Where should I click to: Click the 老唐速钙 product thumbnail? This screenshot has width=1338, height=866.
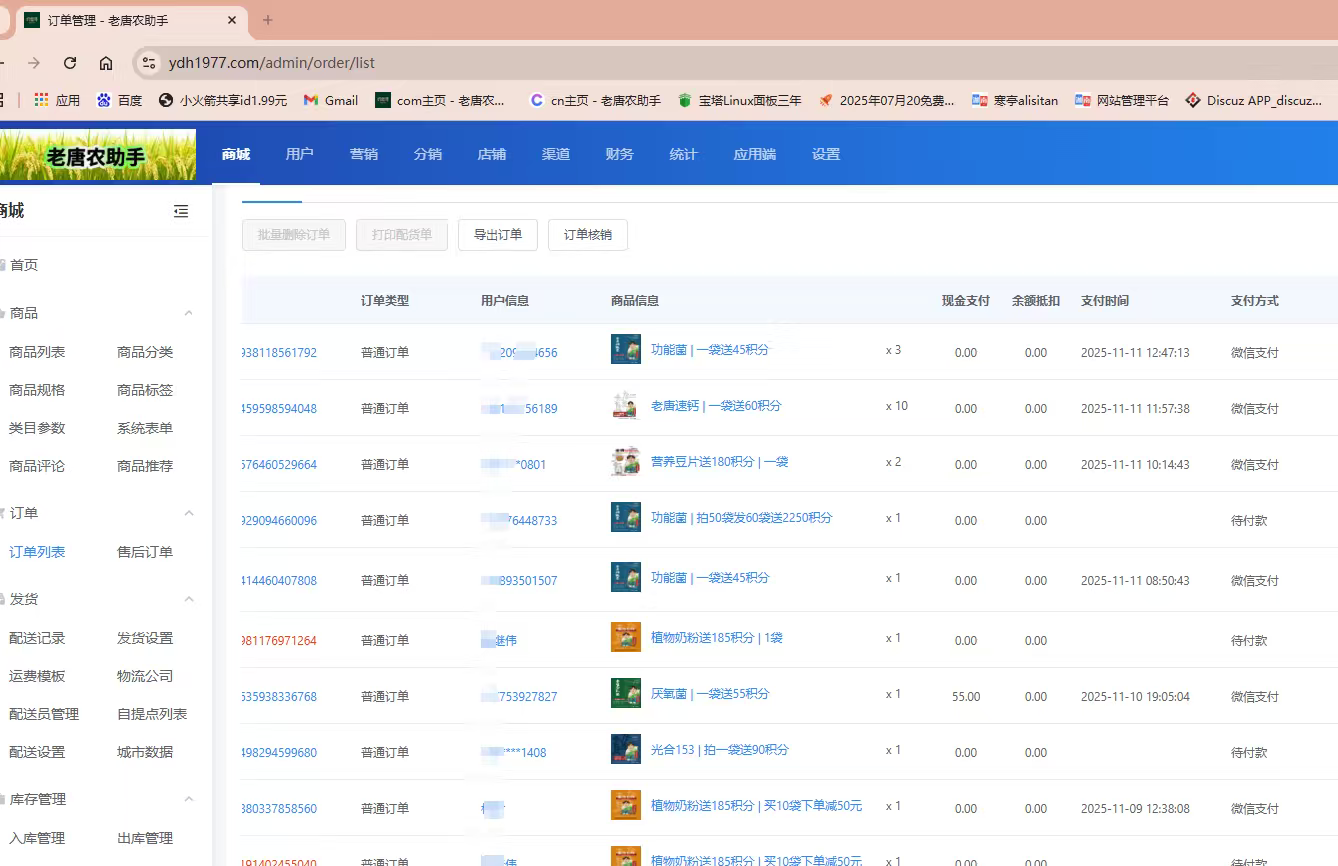(625, 406)
